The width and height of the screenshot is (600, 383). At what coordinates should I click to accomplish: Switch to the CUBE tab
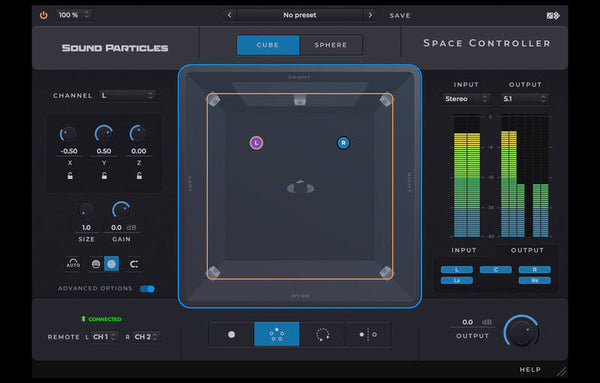tap(268, 45)
